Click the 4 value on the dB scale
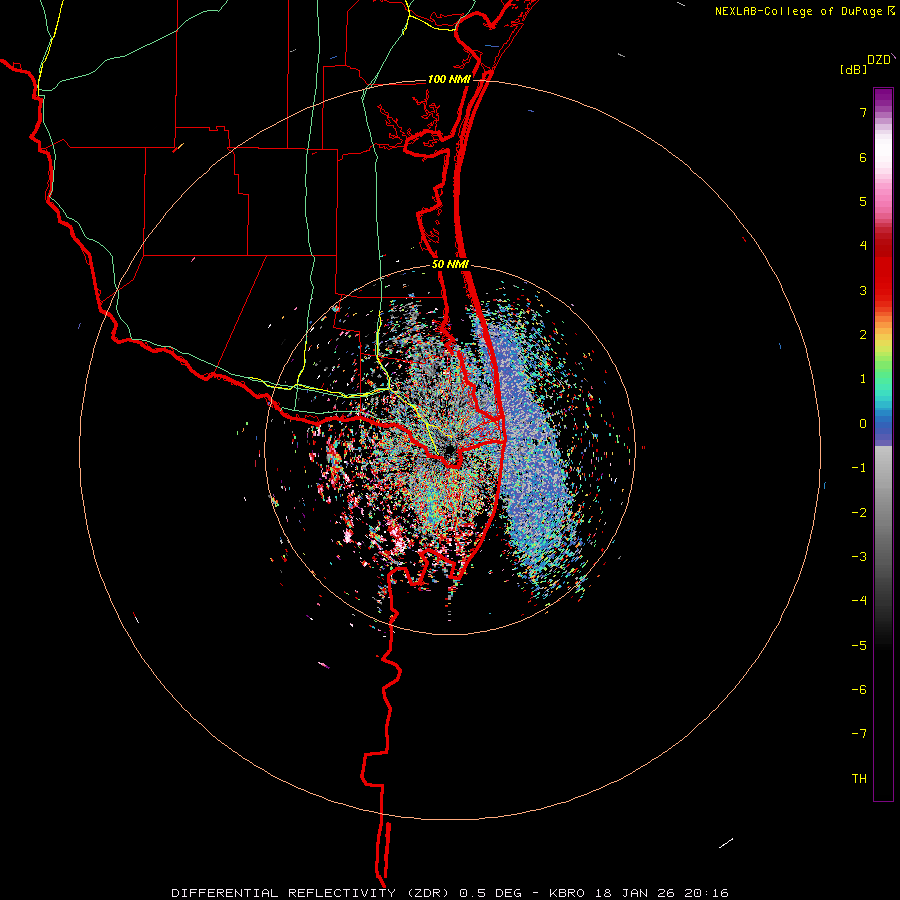This screenshot has height=900, width=900. pos(863,246)
